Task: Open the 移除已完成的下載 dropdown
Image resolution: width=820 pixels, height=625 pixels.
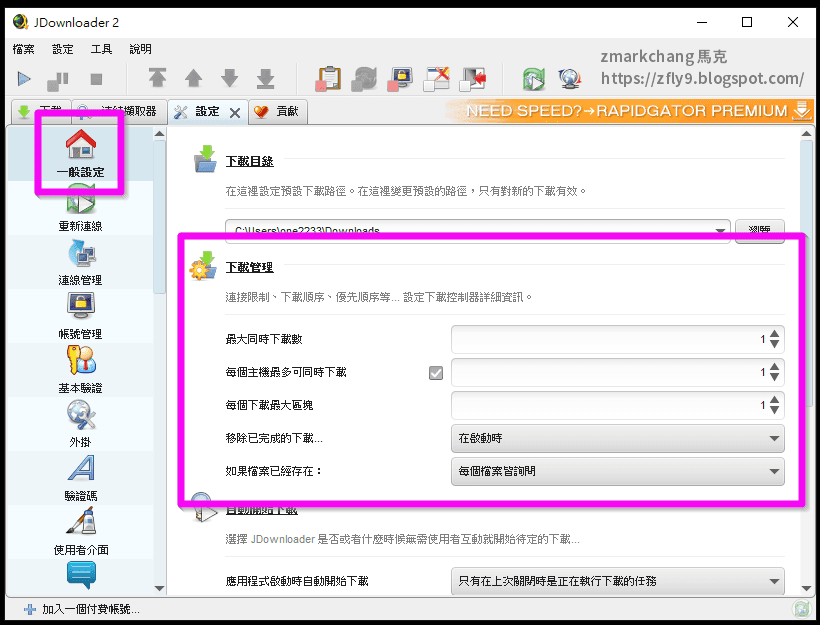Action: click(618, 438)
